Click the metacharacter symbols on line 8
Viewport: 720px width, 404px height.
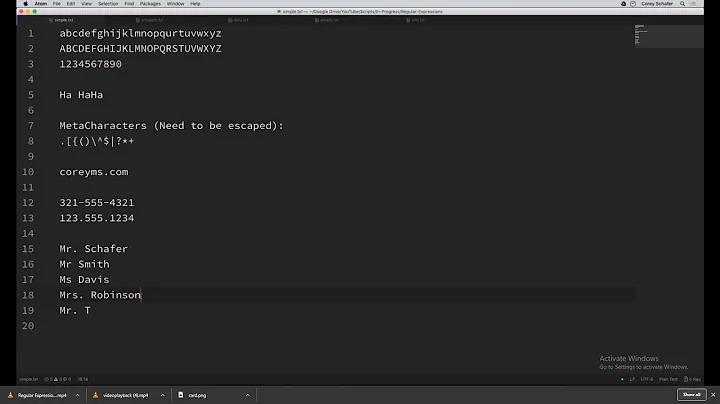click(96, 141)
